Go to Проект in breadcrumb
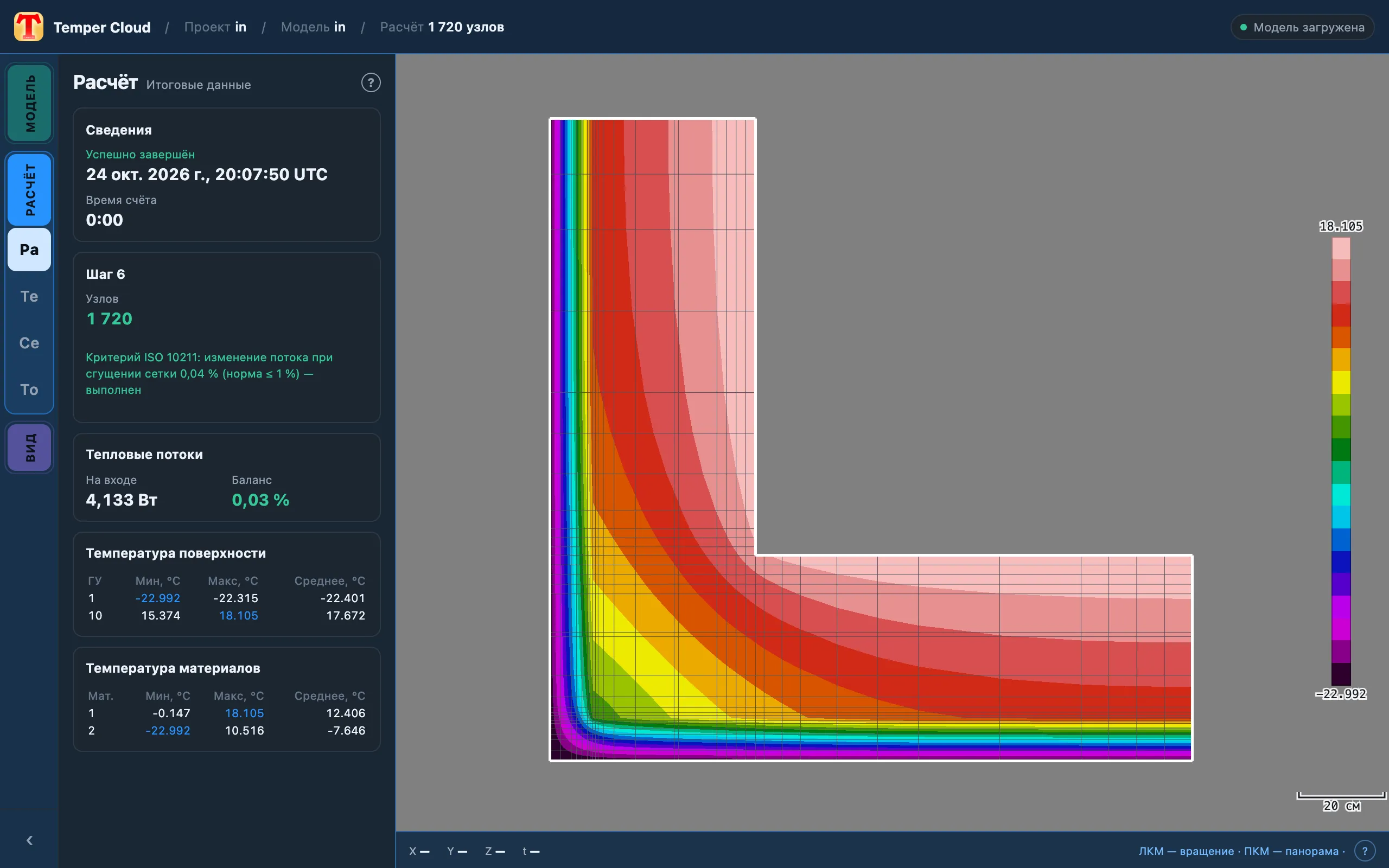1389x868 pixels. point(215,27)
